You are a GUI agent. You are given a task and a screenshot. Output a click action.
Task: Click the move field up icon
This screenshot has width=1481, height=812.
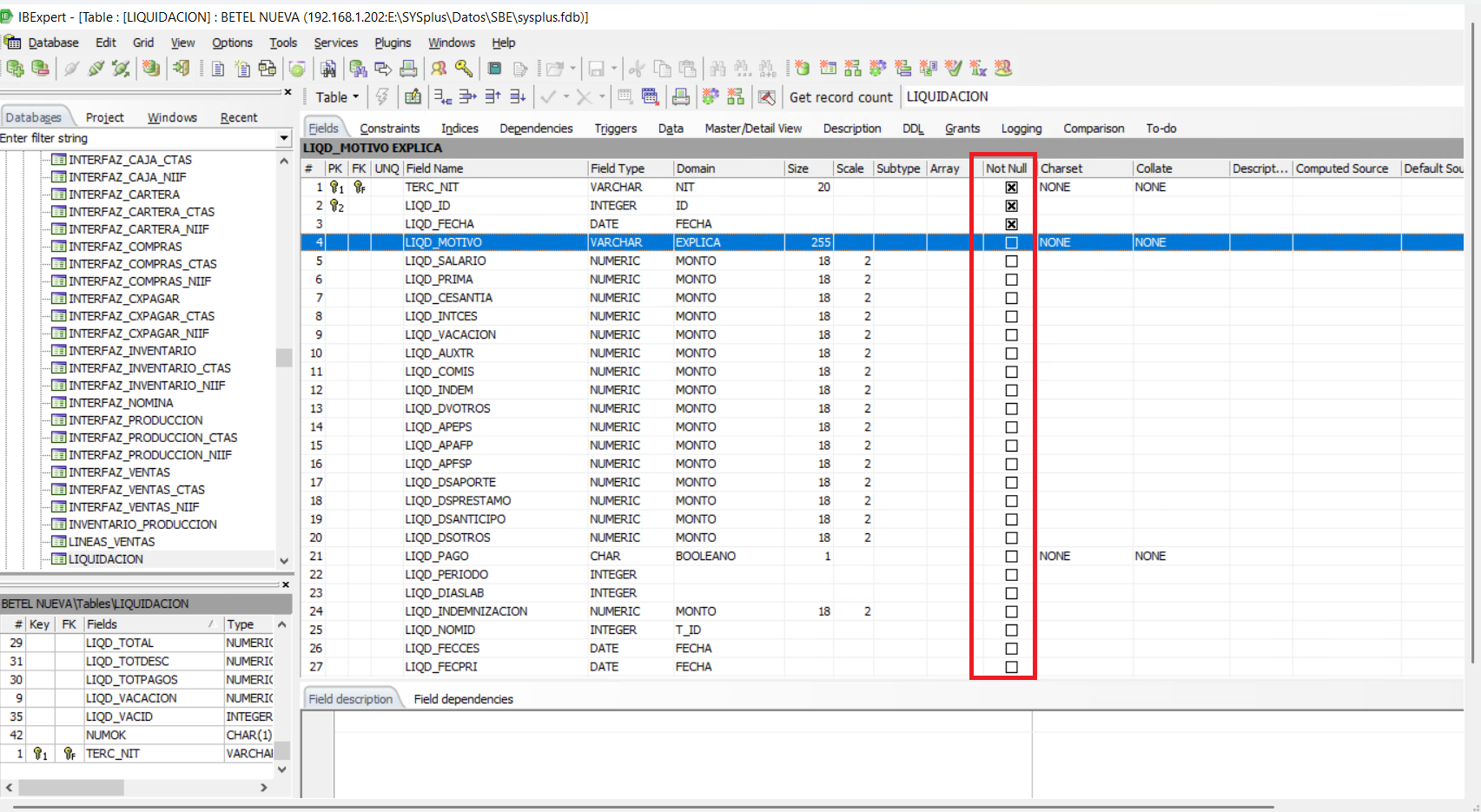click(x=493, y=96)
